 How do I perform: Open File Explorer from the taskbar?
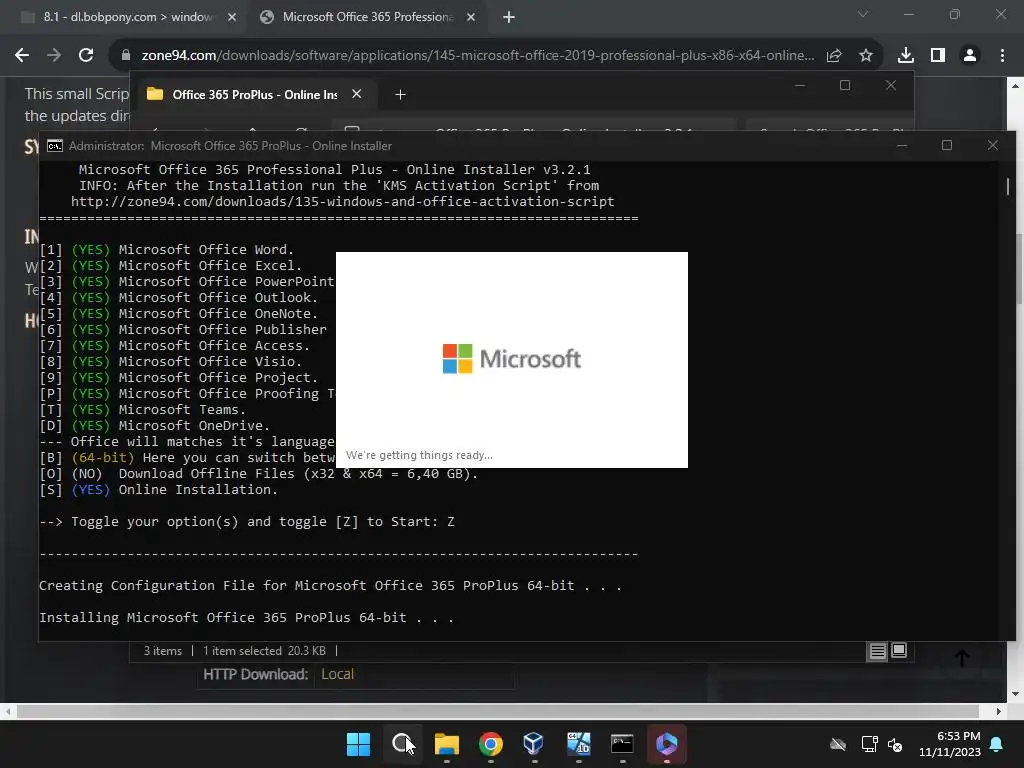(447, 744)
